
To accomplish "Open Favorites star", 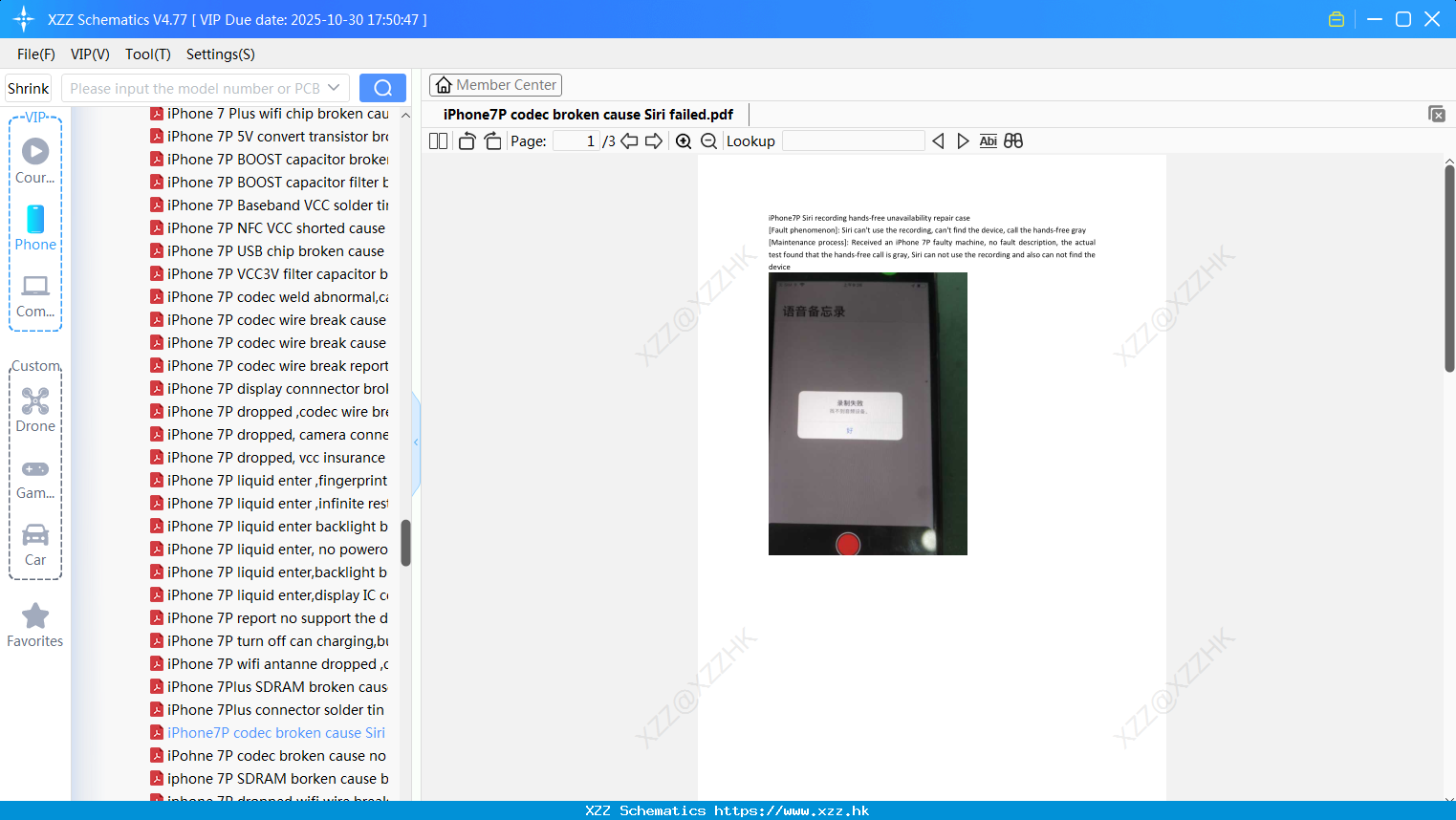I will (35, 625).
